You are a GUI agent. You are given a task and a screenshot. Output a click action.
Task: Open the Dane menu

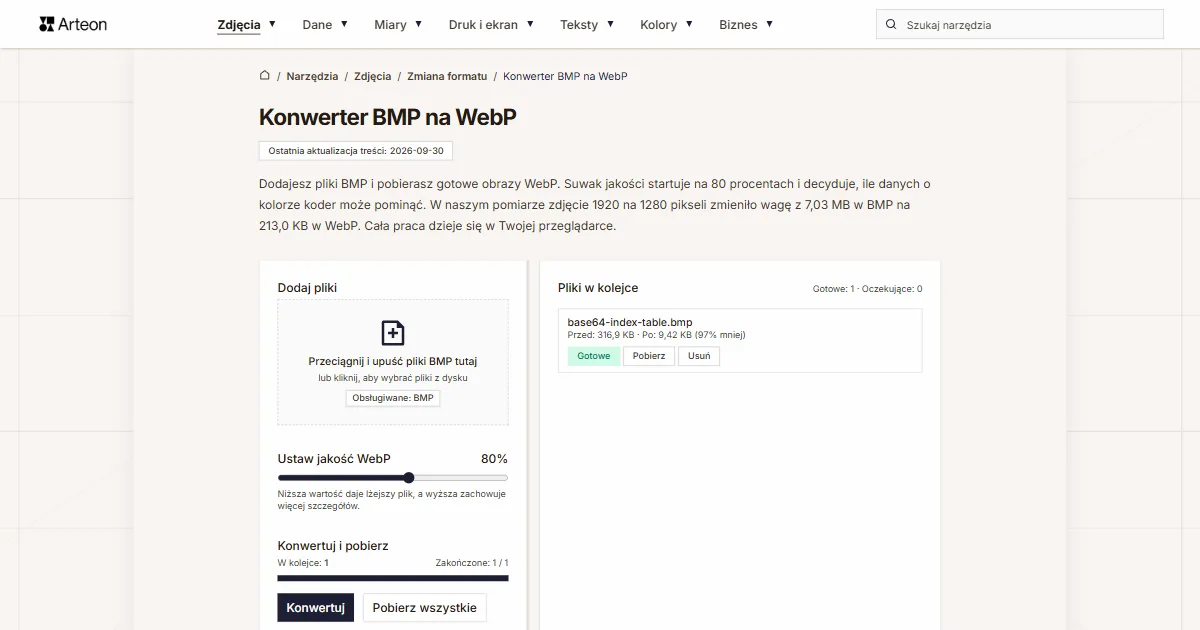click(317, 25)
